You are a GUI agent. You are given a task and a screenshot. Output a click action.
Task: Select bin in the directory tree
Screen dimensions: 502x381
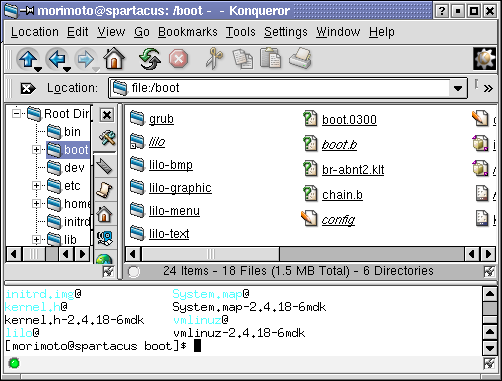point(64,132)
